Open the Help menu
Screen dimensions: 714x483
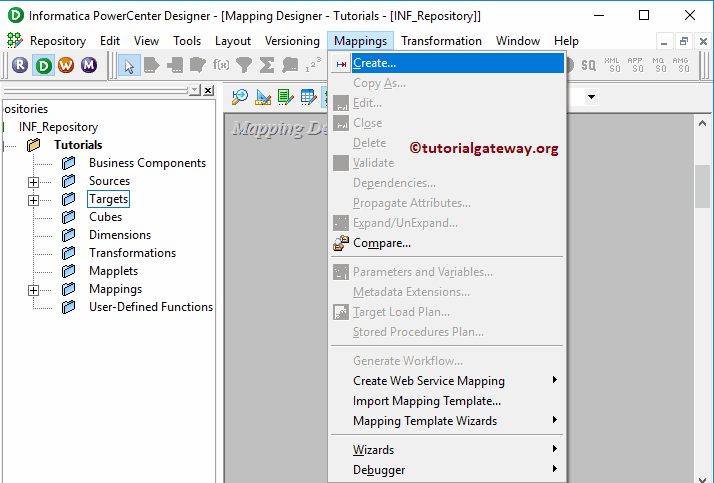(566, 41)
